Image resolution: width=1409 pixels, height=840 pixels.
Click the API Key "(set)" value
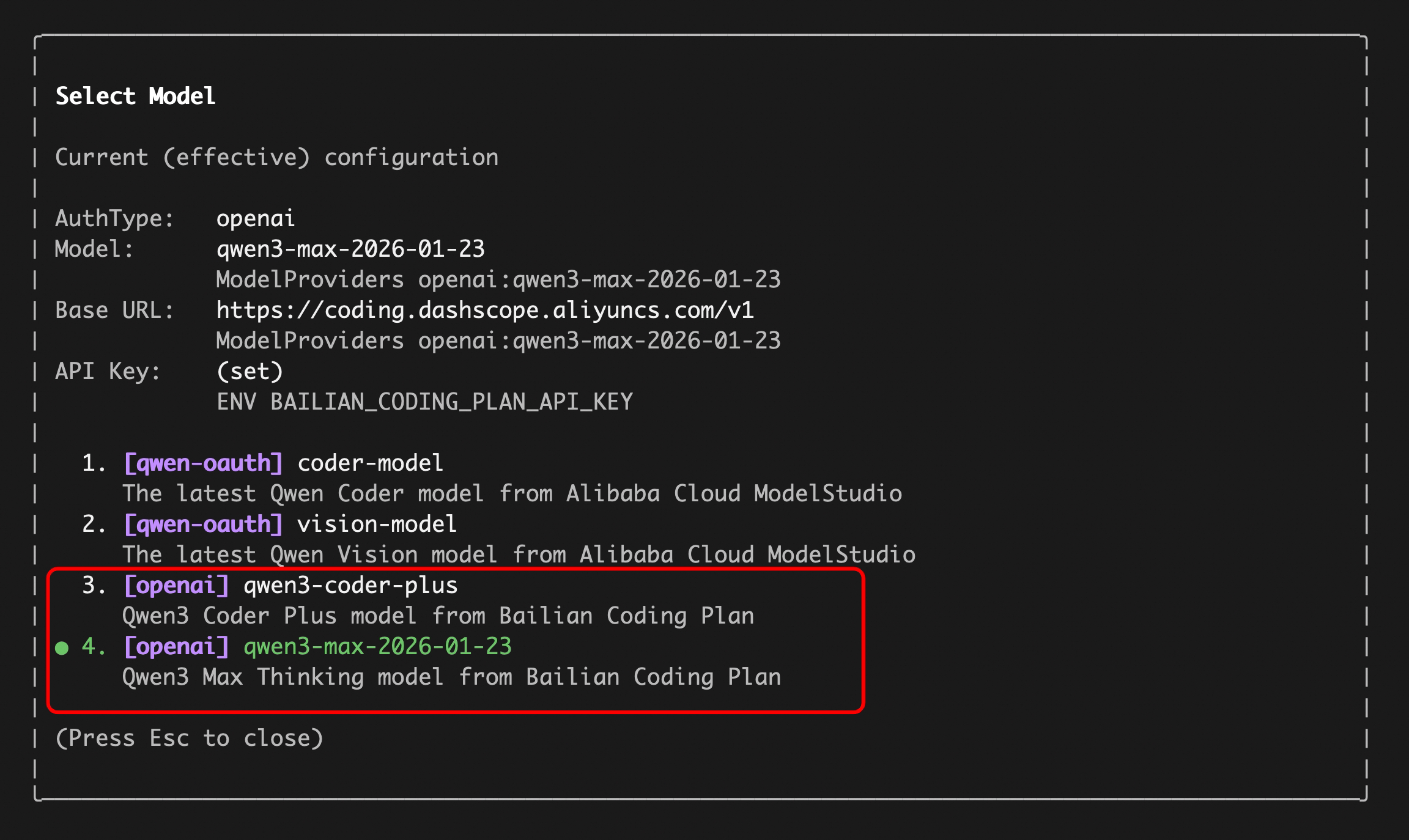coord(250,372)
